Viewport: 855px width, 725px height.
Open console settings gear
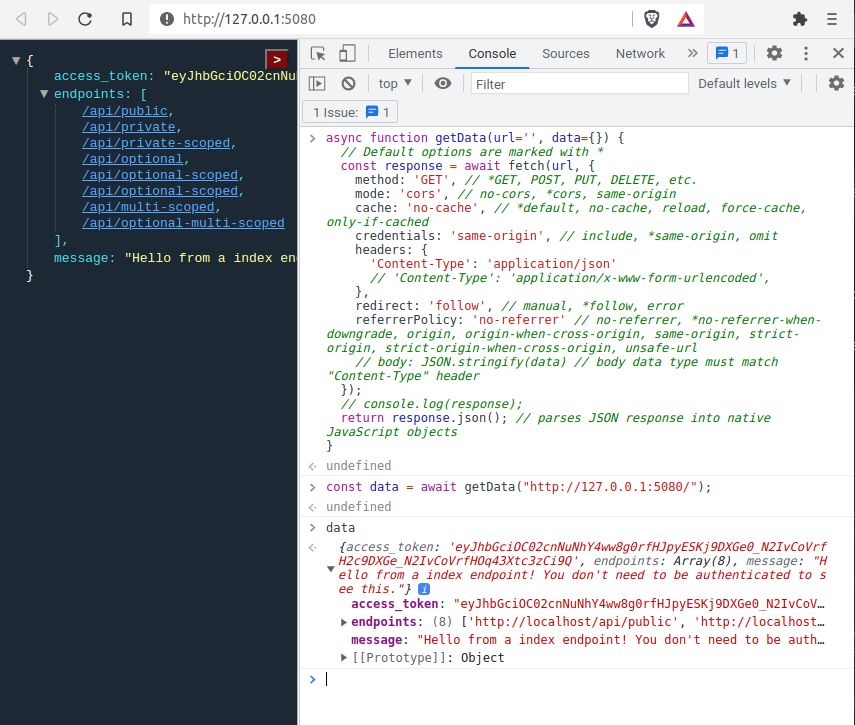pos(836,83)
